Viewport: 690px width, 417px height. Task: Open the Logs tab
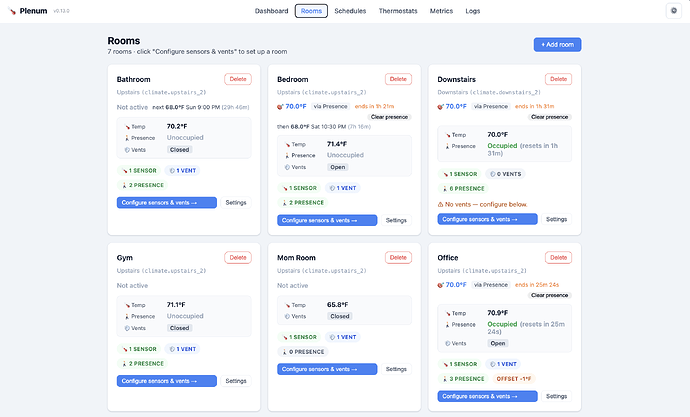click(x=473, y=11)
